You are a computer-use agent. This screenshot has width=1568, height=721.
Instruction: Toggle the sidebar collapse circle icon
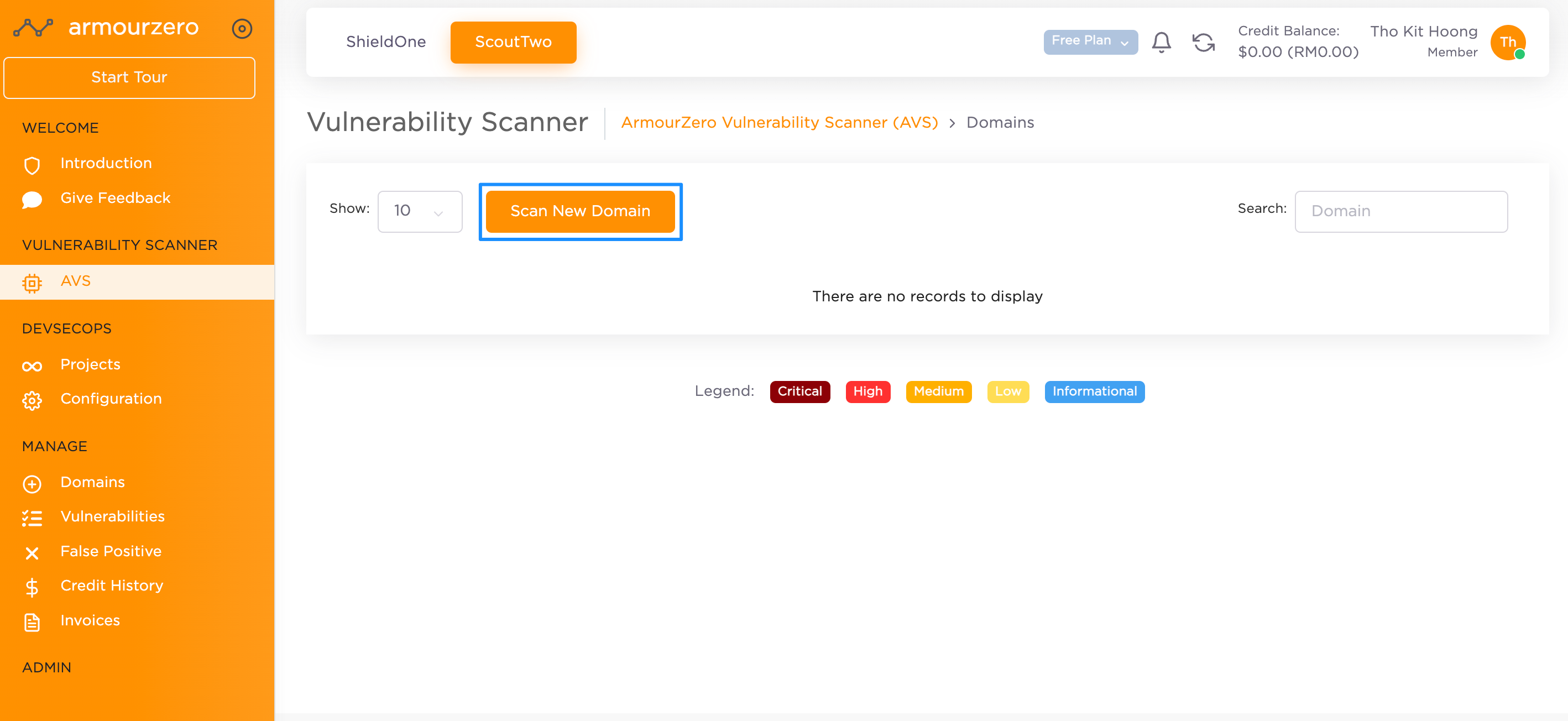(242, 29)
